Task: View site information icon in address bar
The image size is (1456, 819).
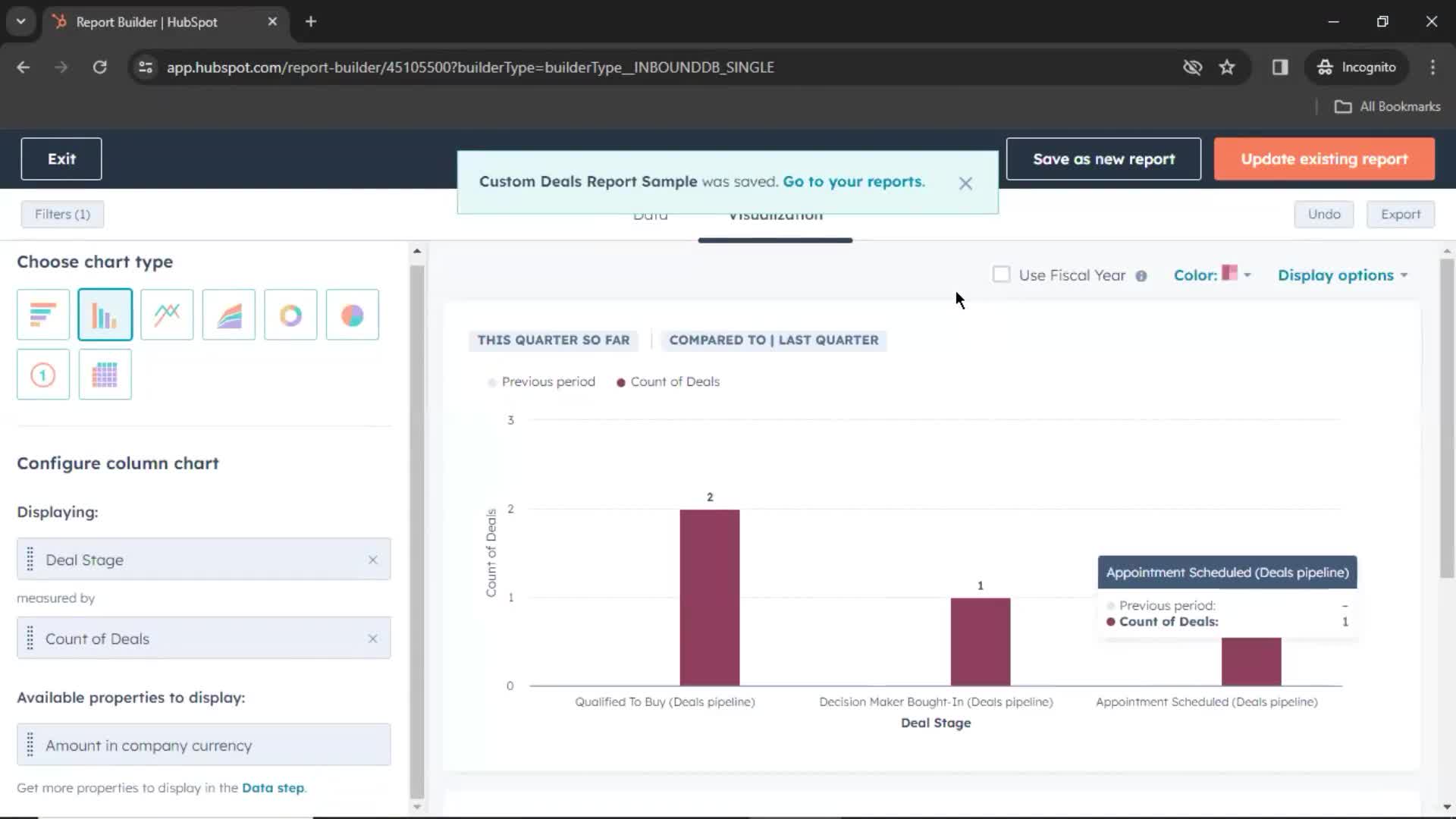Action: (x=146, y=67)
